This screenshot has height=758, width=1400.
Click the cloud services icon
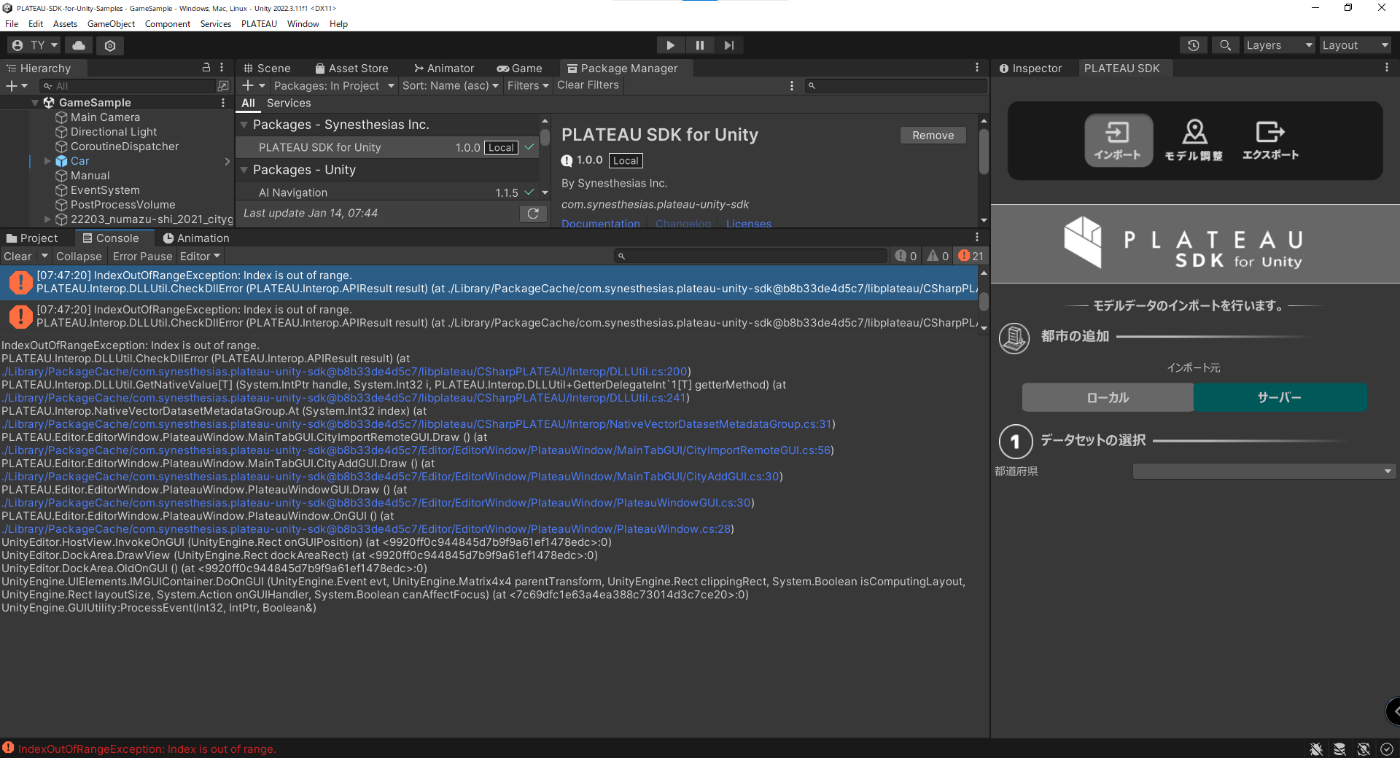click(x=78, y=45)
